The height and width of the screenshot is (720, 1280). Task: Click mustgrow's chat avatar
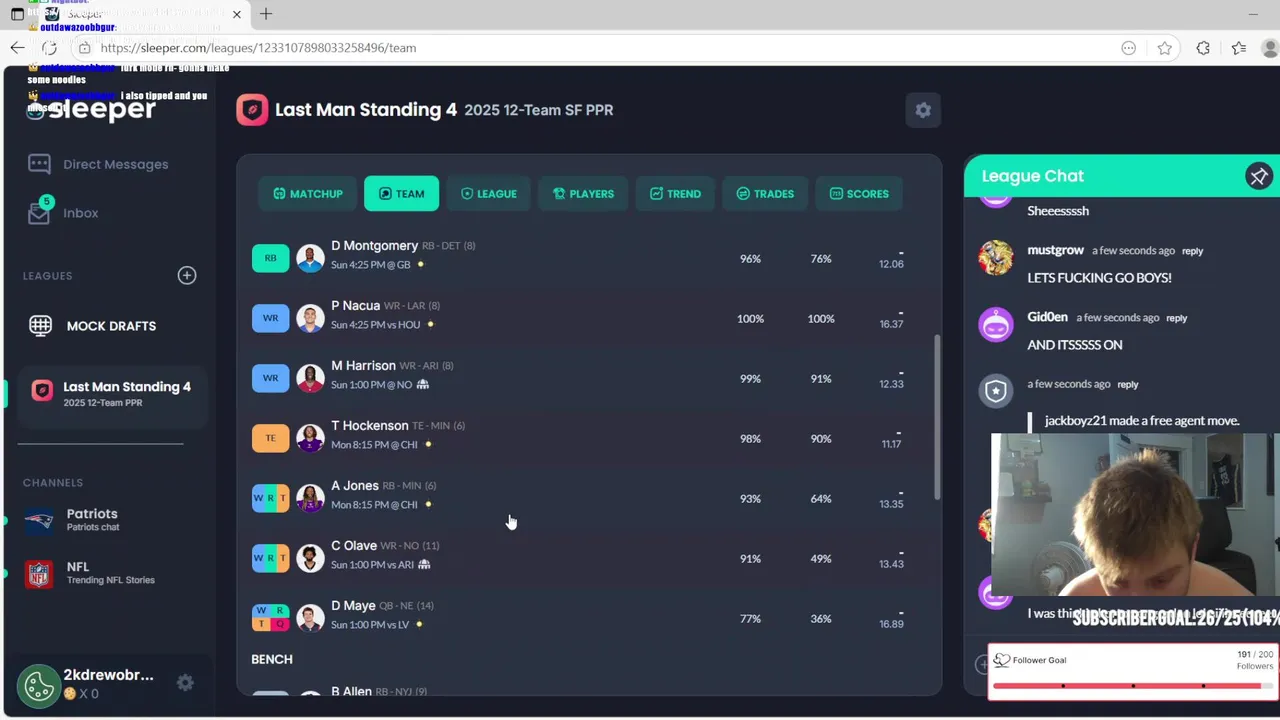[995, 258]
